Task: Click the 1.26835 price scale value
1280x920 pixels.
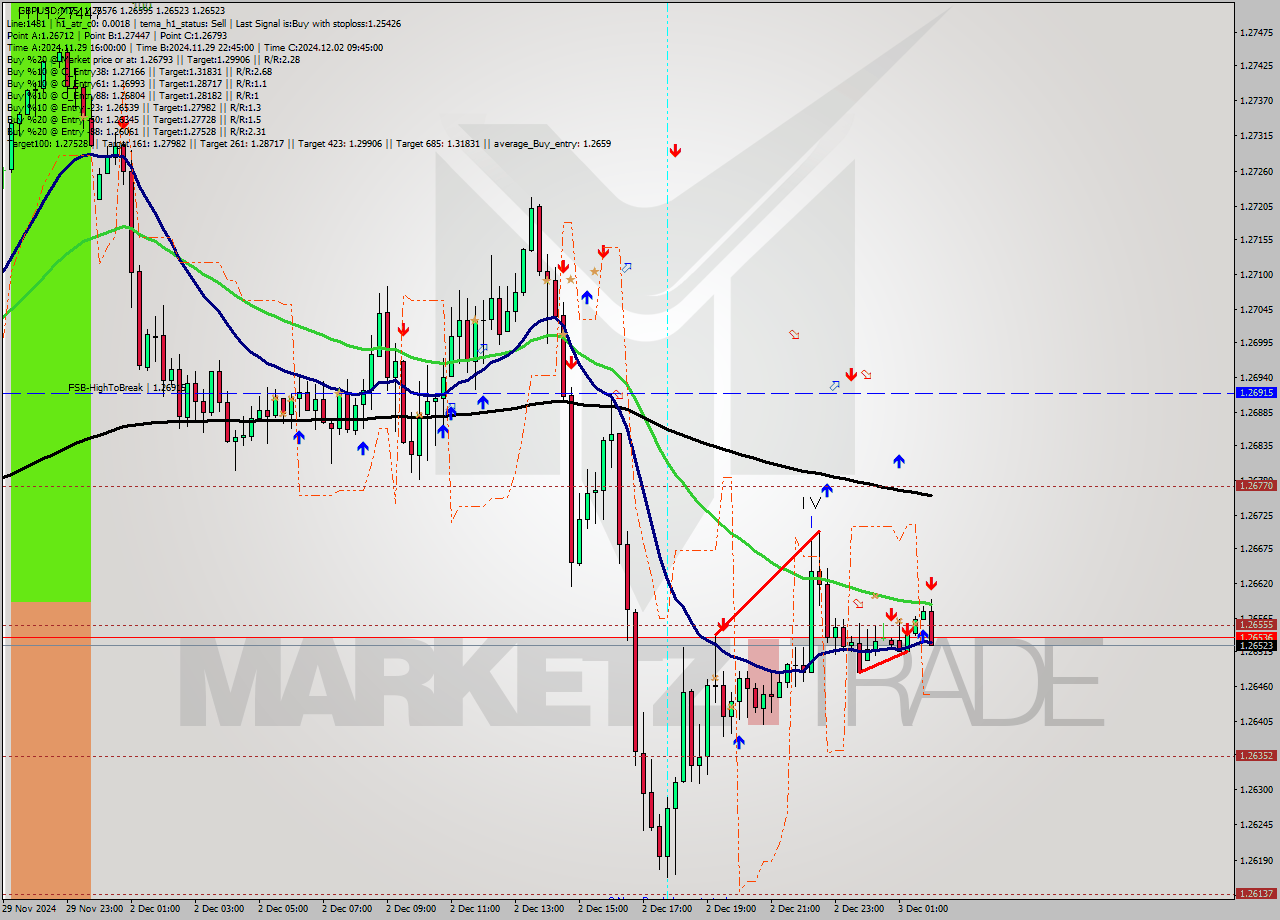Action: (x=1256, y=445)
